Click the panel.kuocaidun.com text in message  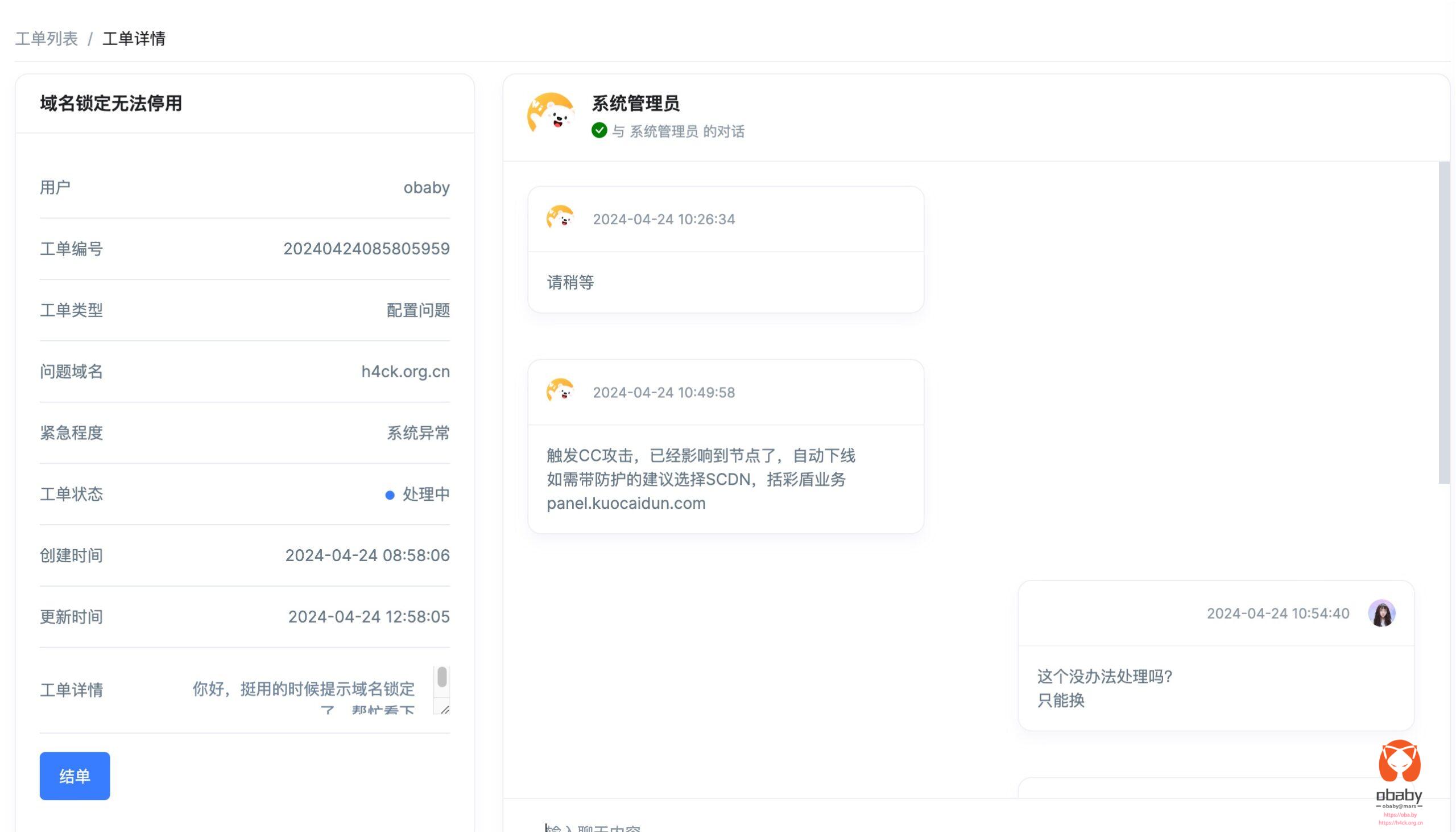coord(626,504)
